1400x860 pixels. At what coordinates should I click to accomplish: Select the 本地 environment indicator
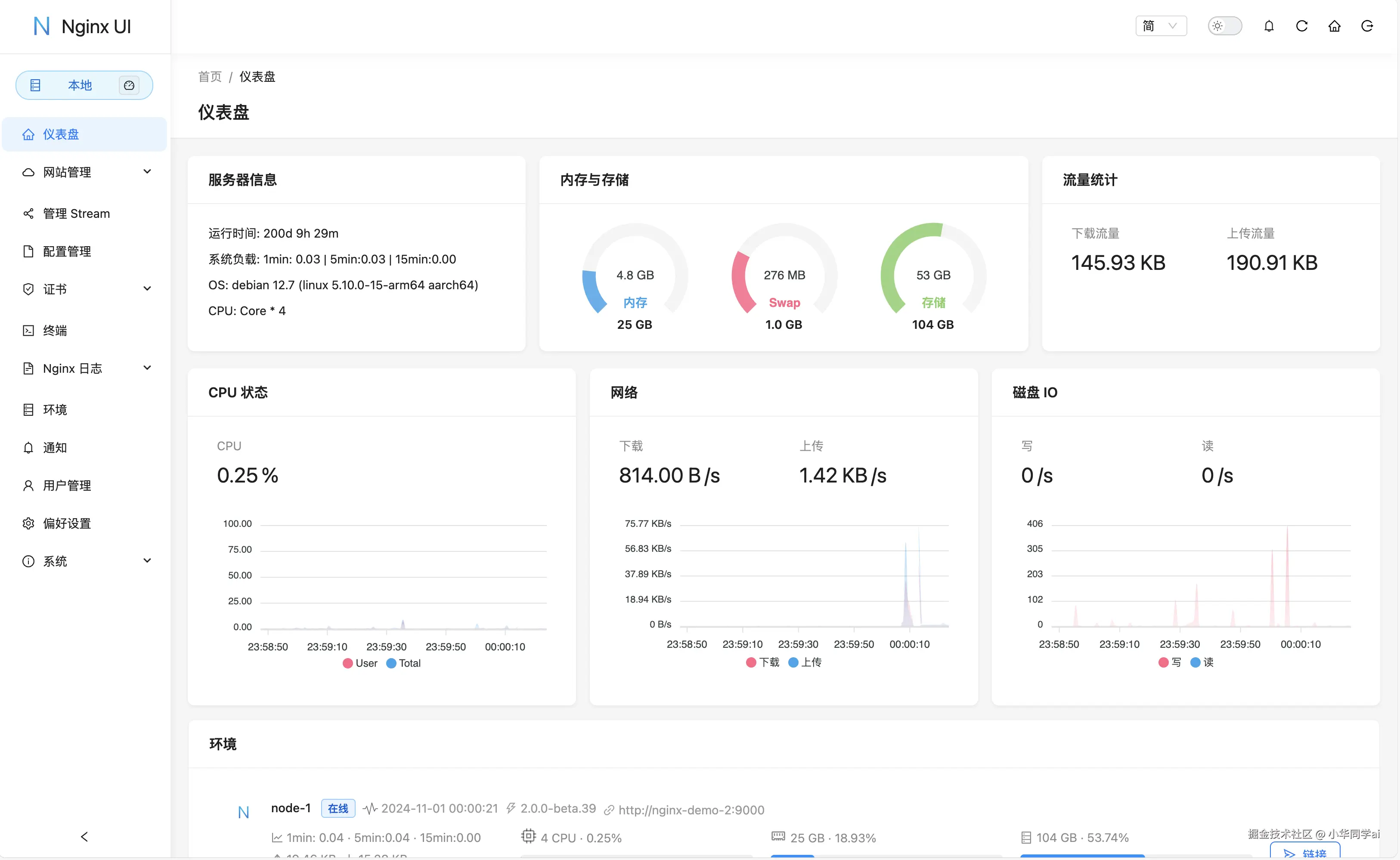point(80,85)
